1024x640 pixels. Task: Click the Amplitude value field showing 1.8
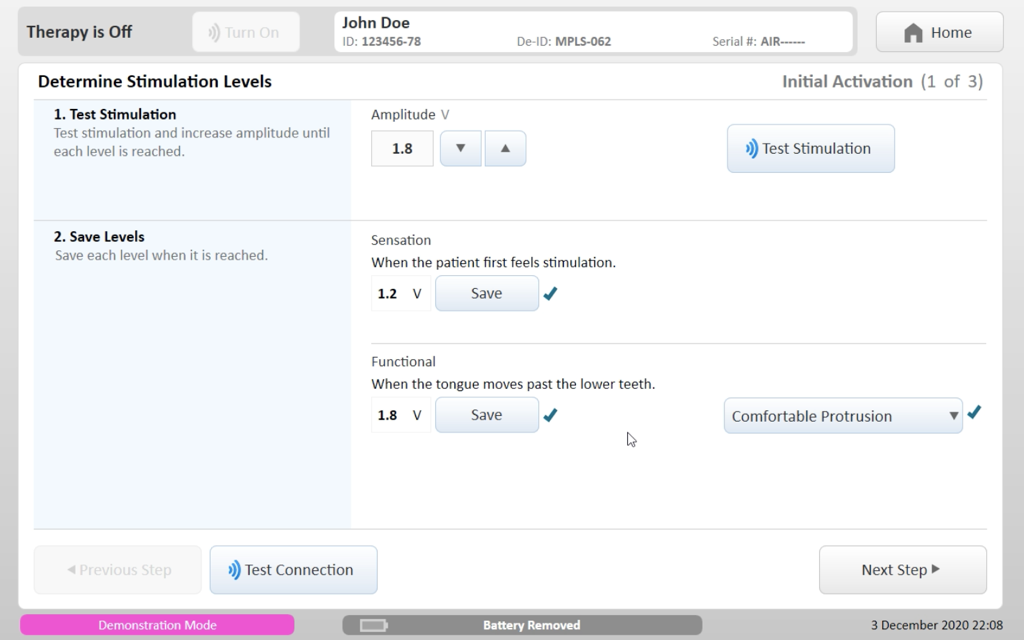click(x=402, y=148)
